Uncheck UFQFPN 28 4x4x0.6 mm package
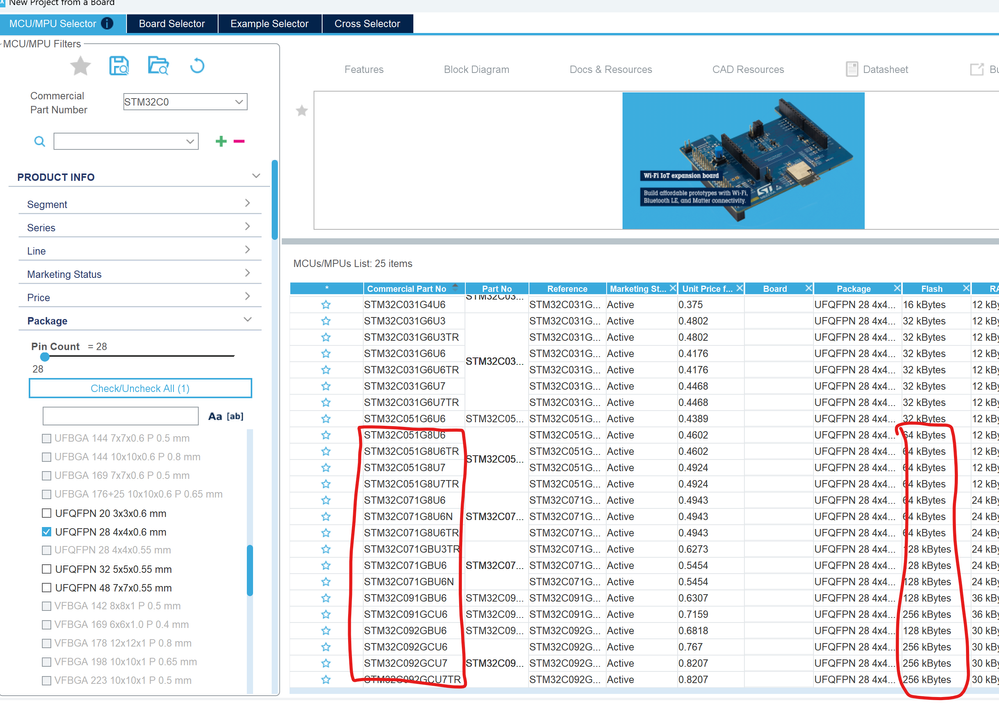This screenshot has height=704, width=999. tap(47, 532)
